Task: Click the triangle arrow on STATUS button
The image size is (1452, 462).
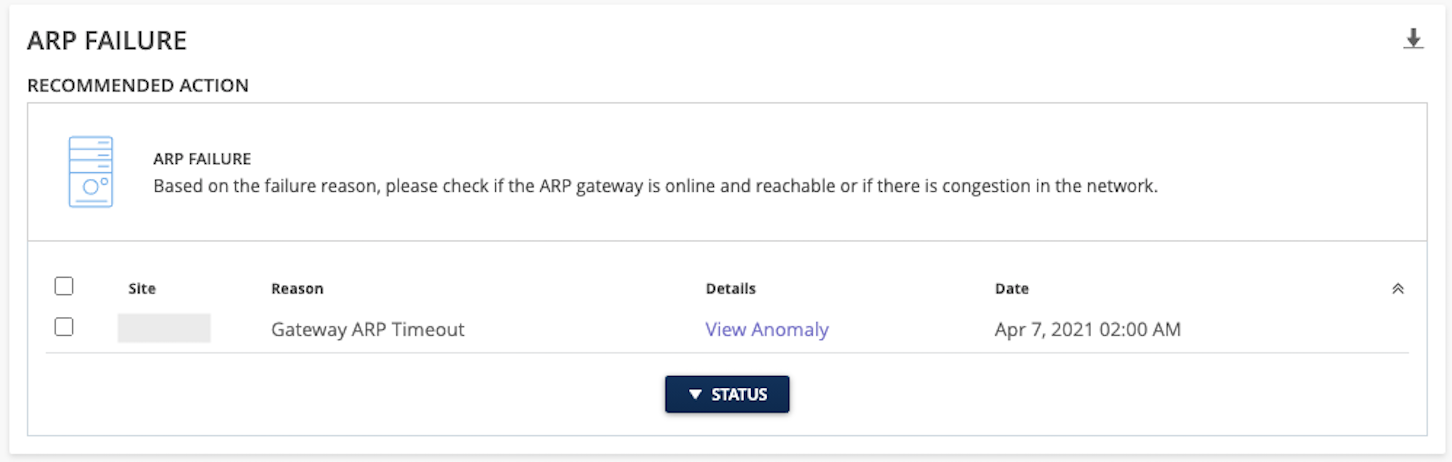Action: click(x=696, y=395)
